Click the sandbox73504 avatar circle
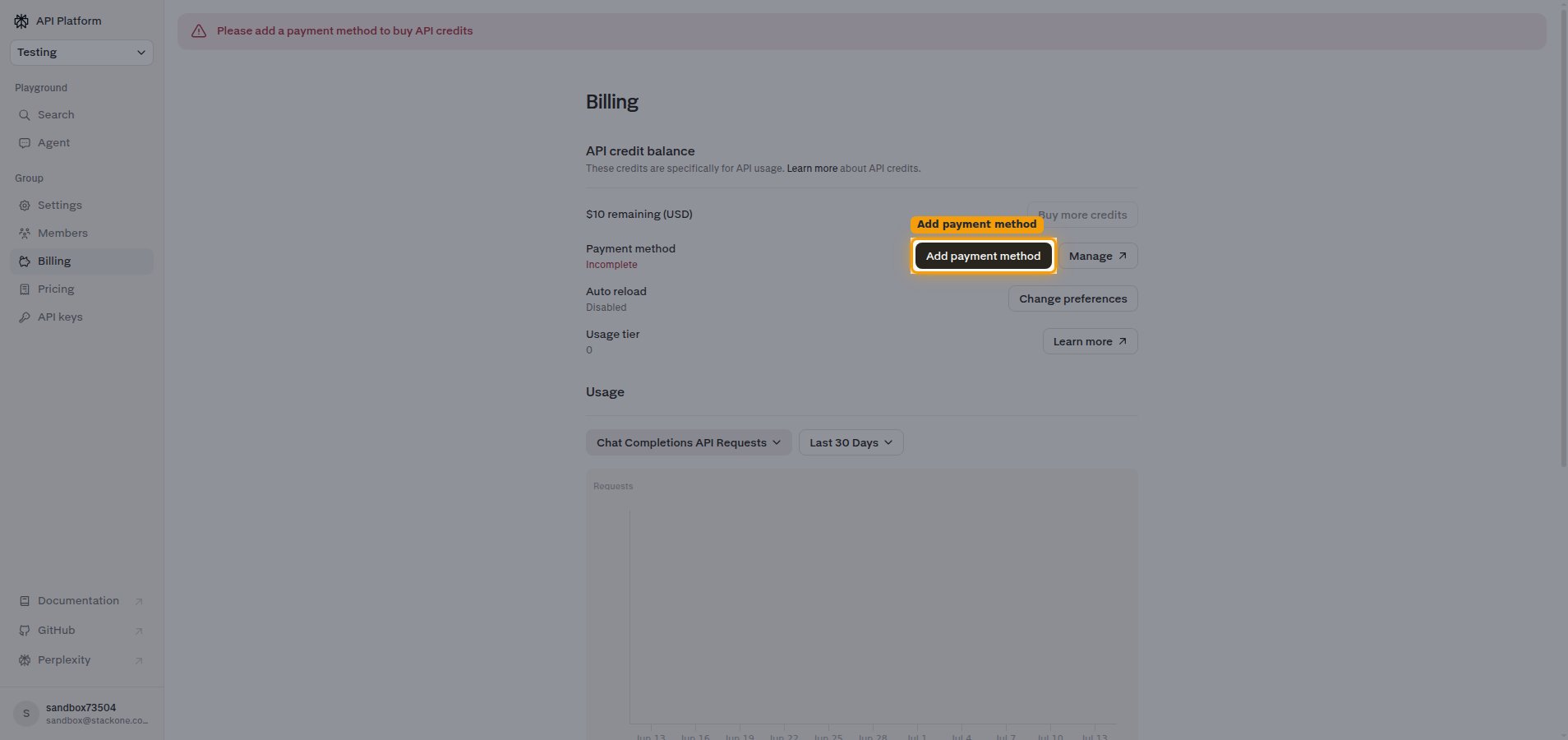Screen dimensions: 1568x740 [26, 714]
